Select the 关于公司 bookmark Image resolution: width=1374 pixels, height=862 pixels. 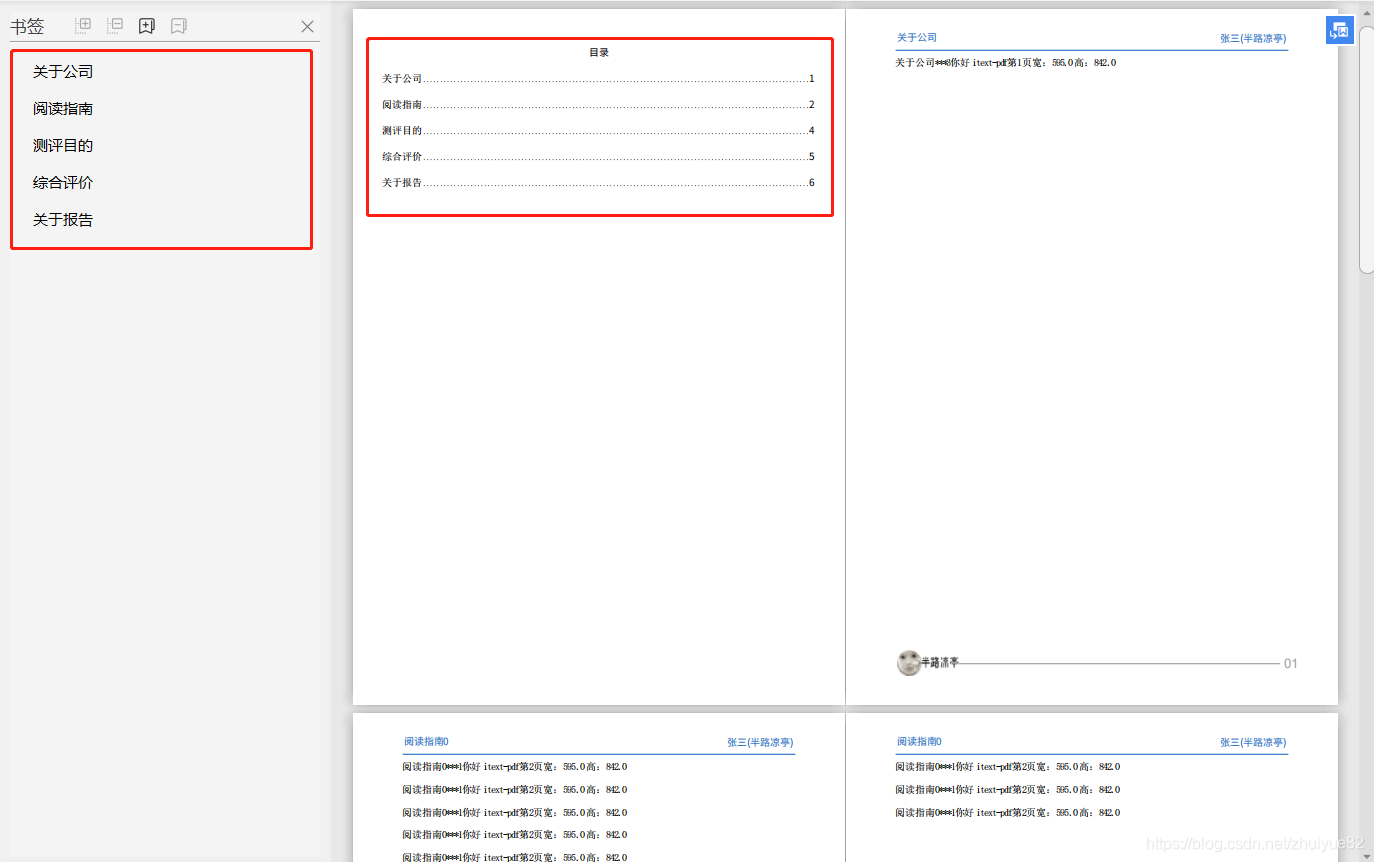click(x=62, y=71)
